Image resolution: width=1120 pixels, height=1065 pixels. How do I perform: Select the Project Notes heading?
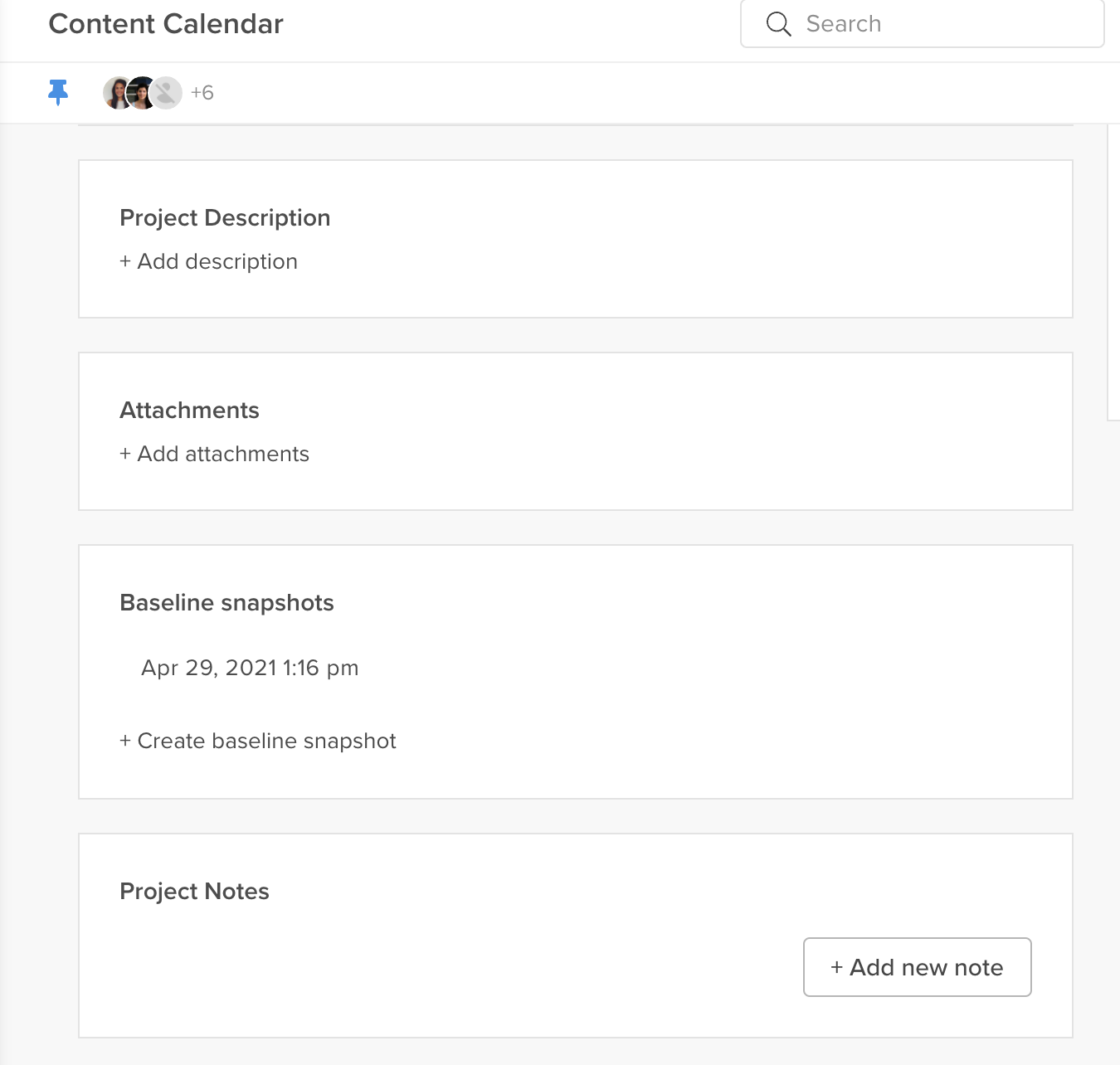tap(194, 891)
